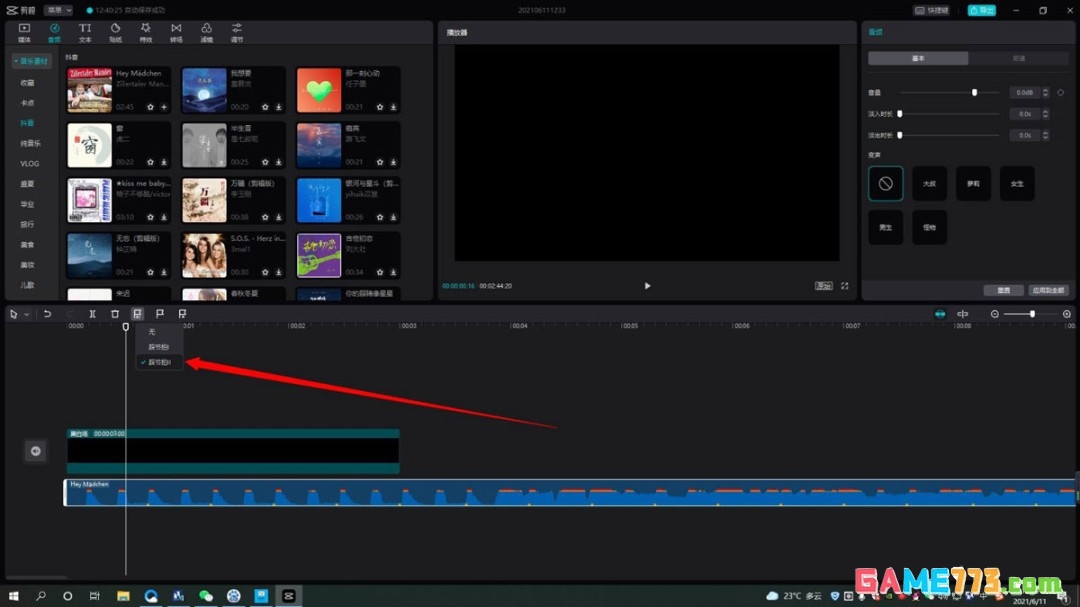This screenshot has width=1080, height=607.
Task: Click the split clip tool in timeline toolbar
Action: (x=92, y=314)
